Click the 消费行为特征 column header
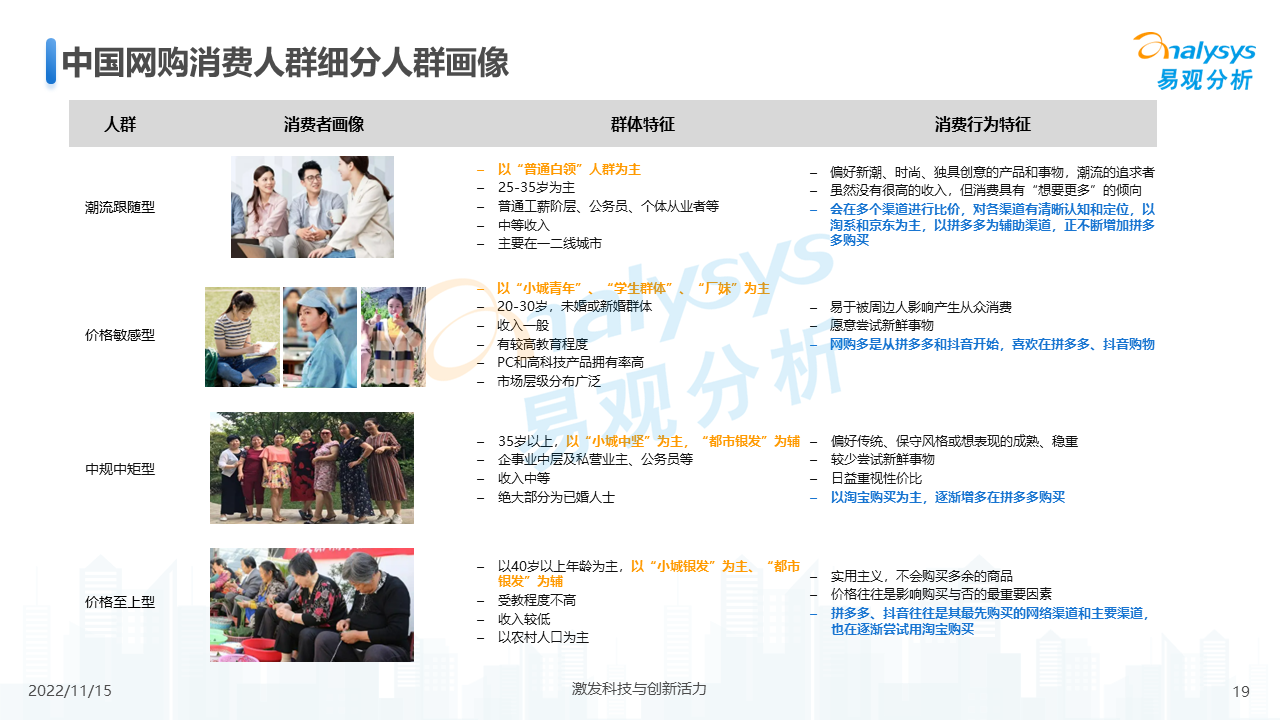The height and width of the screenshot is (720, 1280). 982,125
